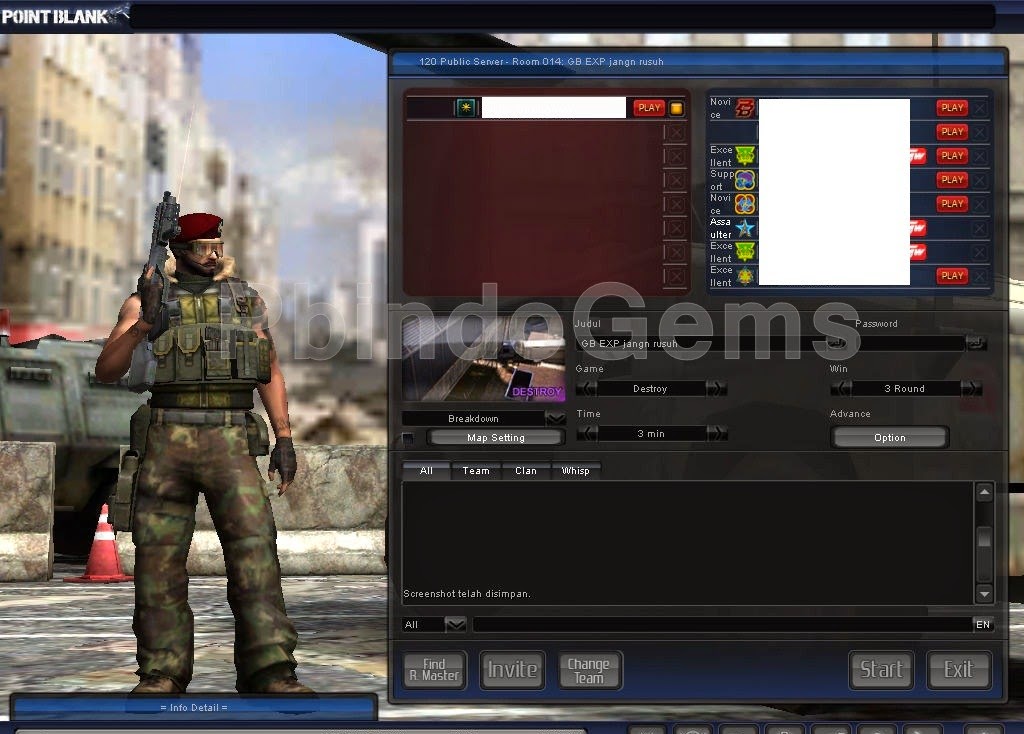Viewport: 1024px width, 734px height.
Task: Tick the checkbox beside Map Setting
Action: 408,438
